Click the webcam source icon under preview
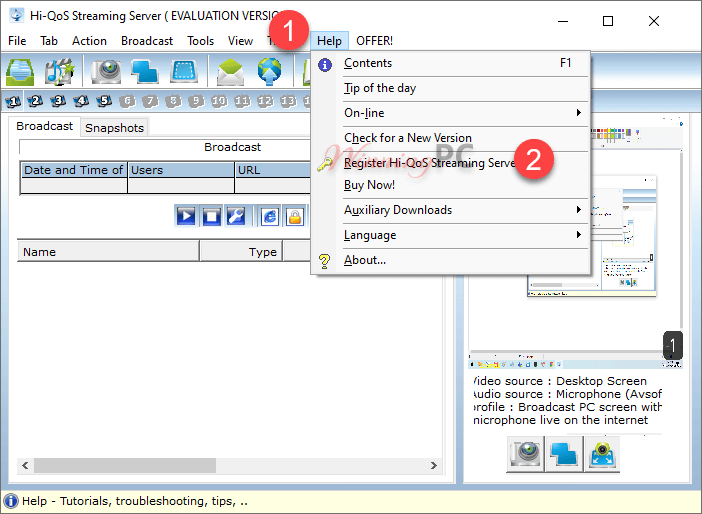 (526, 454)
